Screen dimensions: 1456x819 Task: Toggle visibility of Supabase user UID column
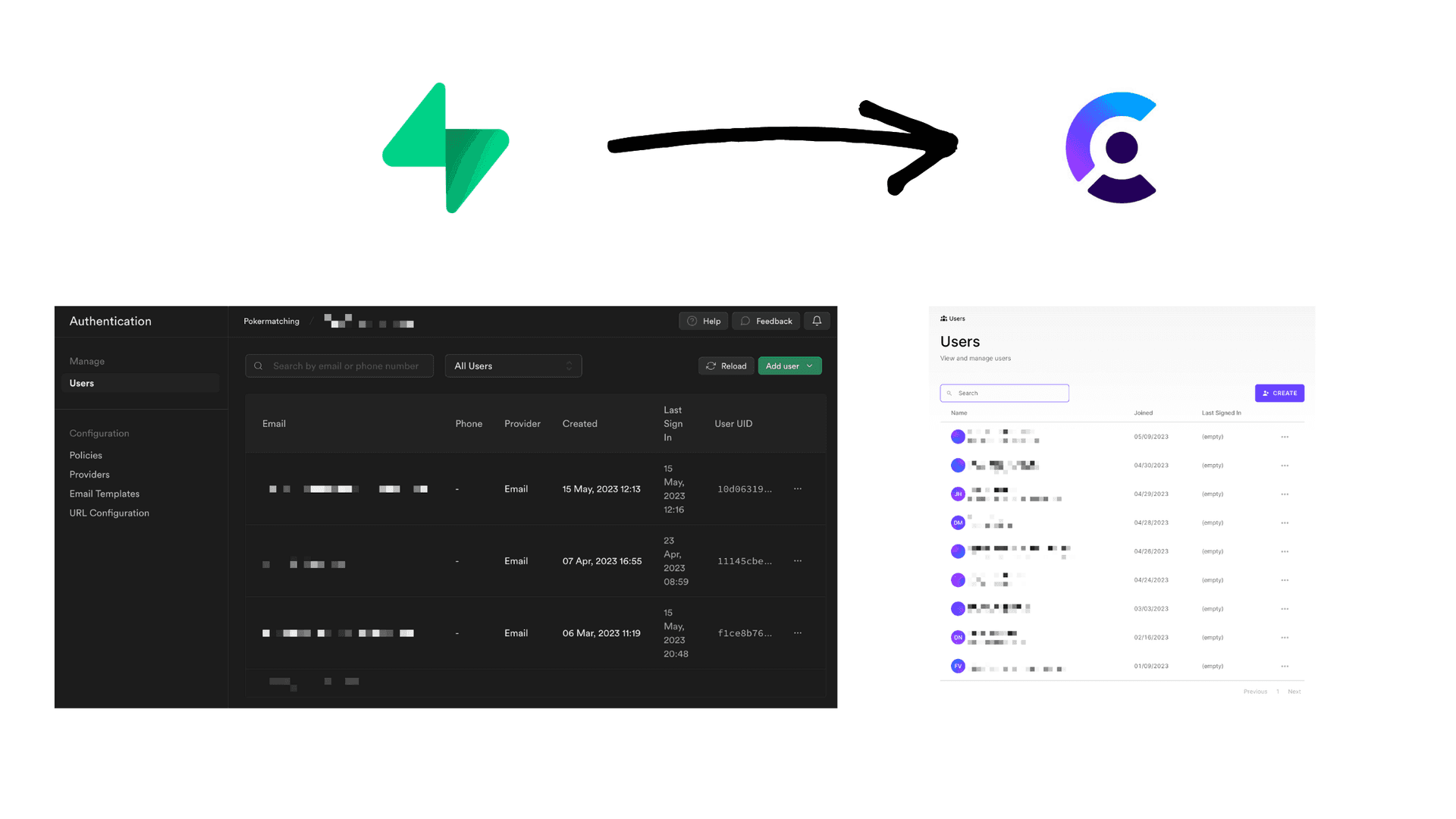pyautogui.click(x=733, y=423)
